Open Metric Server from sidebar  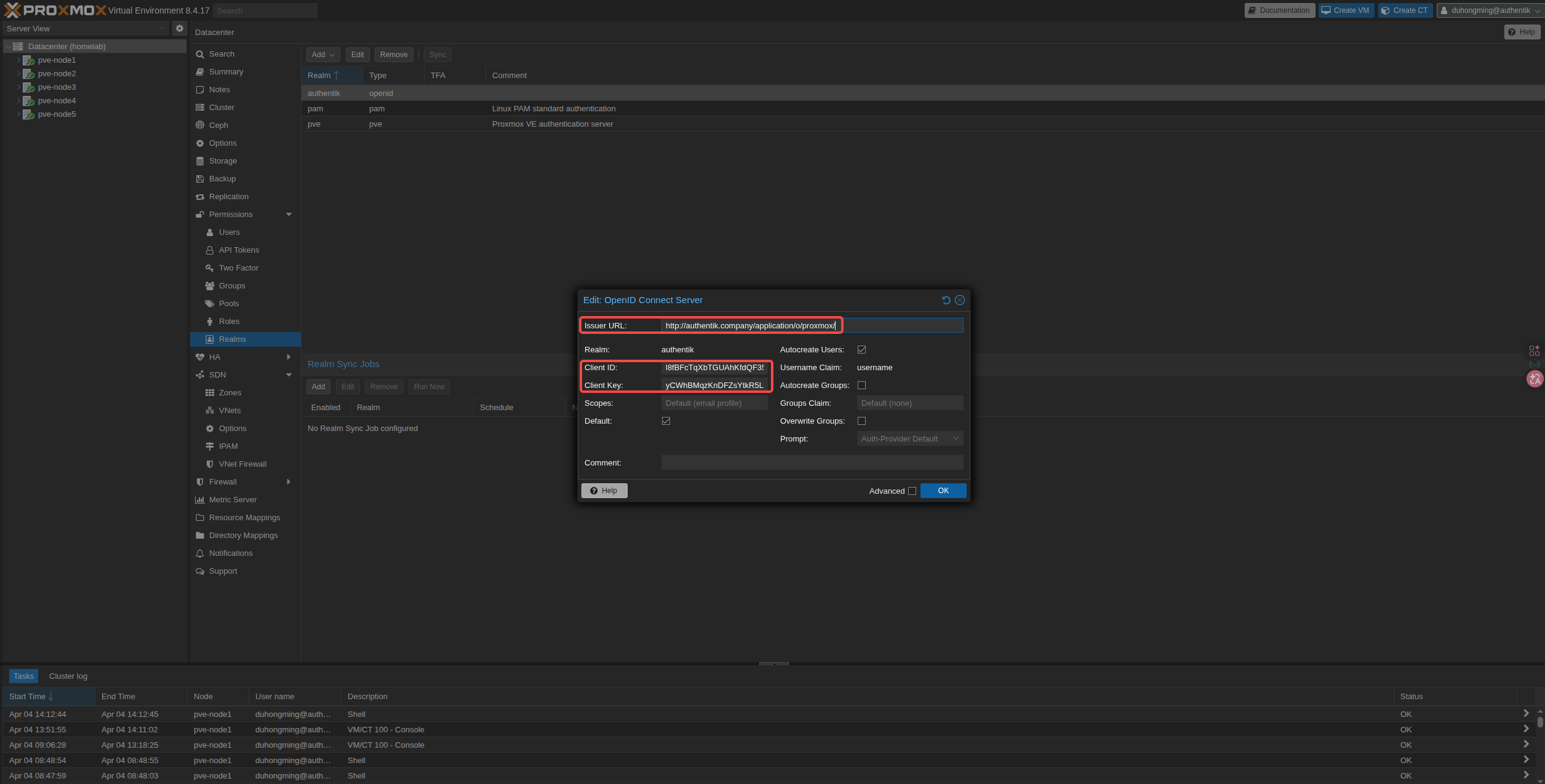tap(233, 500)
